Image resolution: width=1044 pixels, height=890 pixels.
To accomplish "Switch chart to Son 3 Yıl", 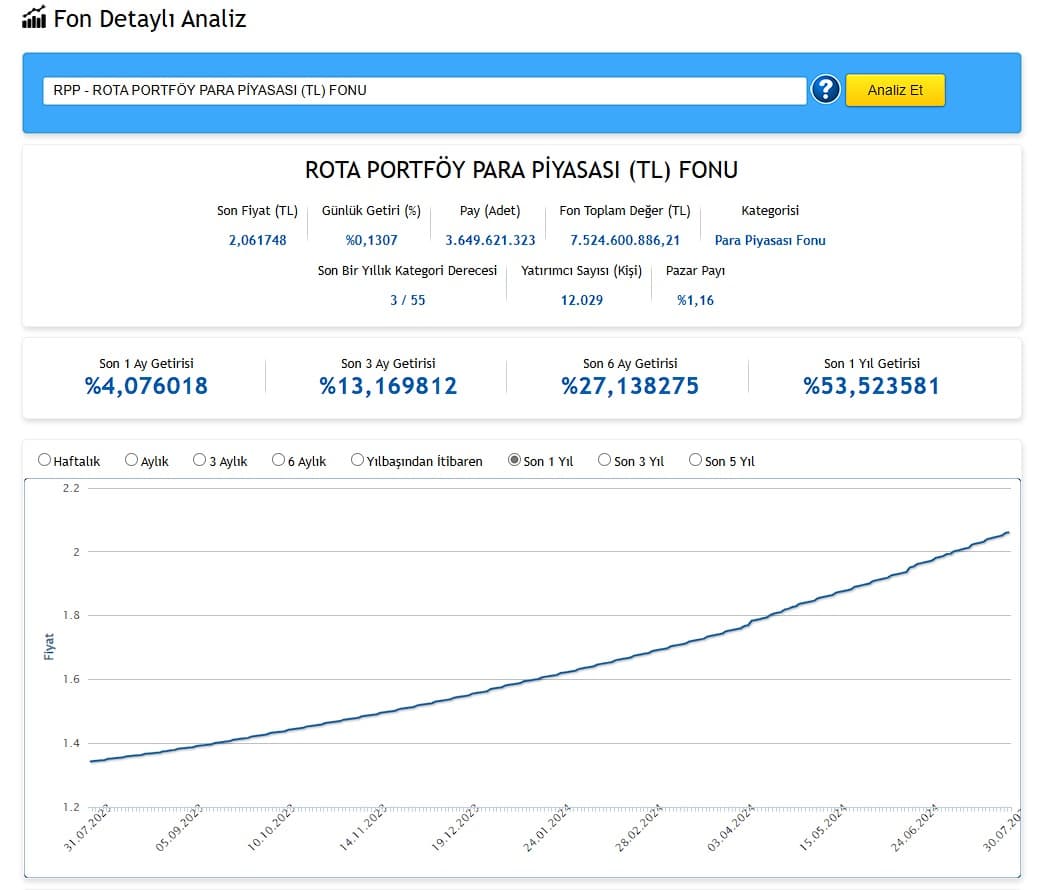I will click(x=605, y=460).
